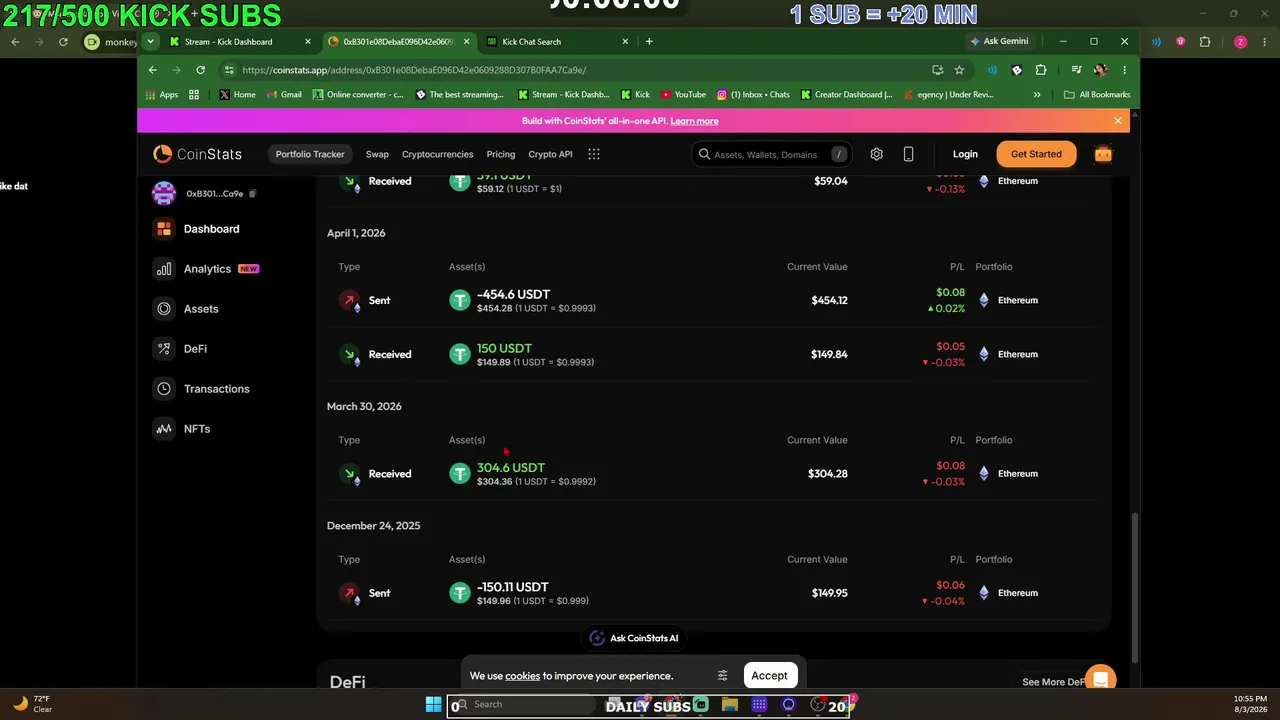Open the orange gift box icon
The height and width of the screenshot is (720, 1280).
coord(1103,154)
